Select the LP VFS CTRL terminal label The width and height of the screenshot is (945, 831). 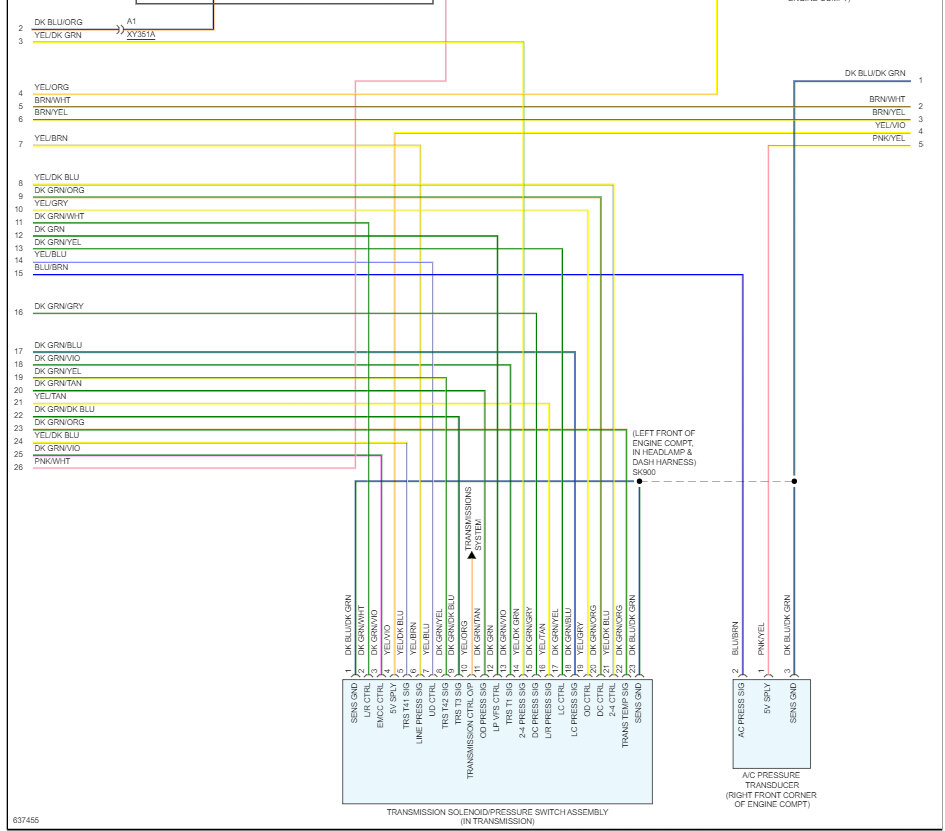(497, 706)
